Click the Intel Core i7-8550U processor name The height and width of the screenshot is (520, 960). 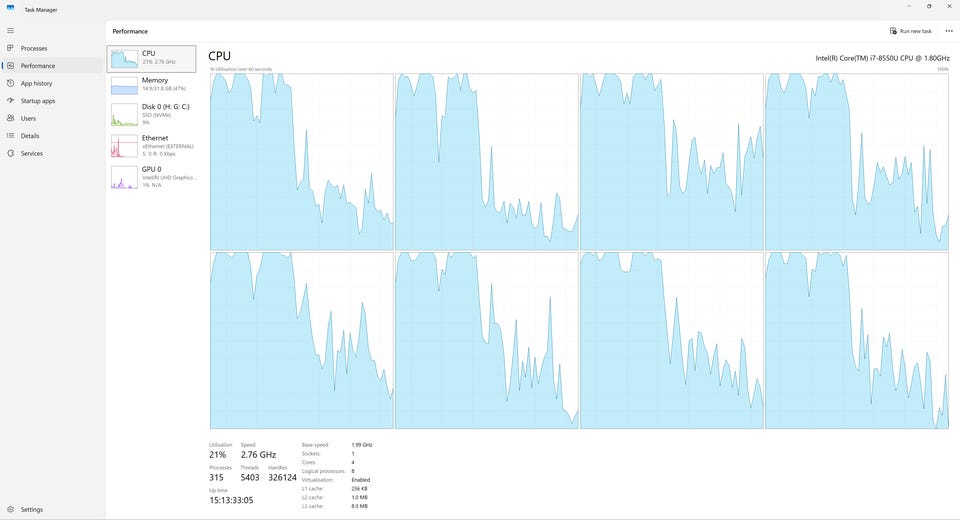tap(882, 58)
